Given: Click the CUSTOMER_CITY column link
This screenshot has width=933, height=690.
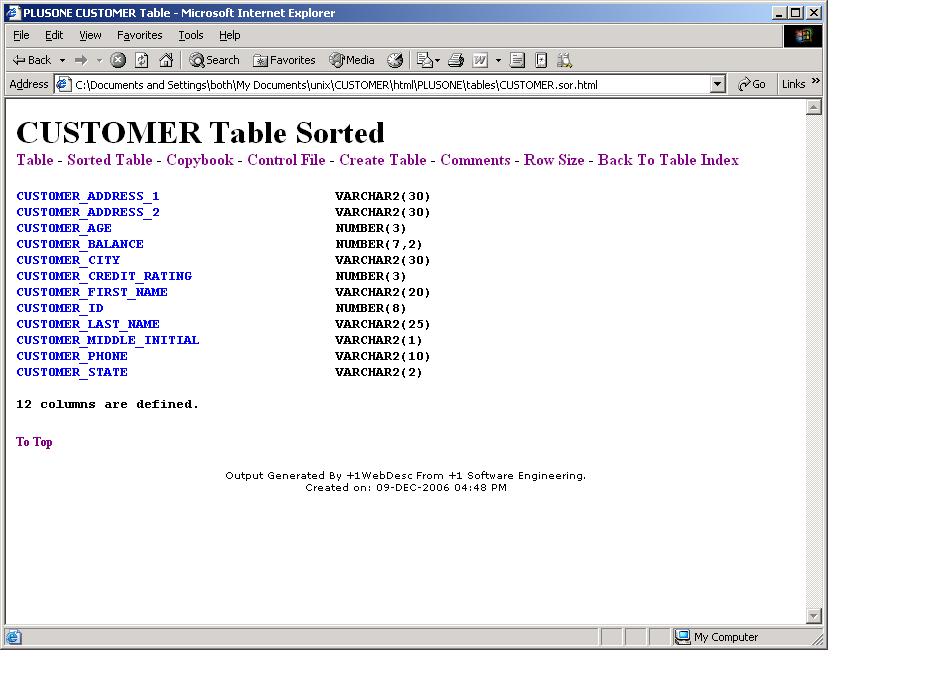Looking at the screenshot, I should 68,261.
